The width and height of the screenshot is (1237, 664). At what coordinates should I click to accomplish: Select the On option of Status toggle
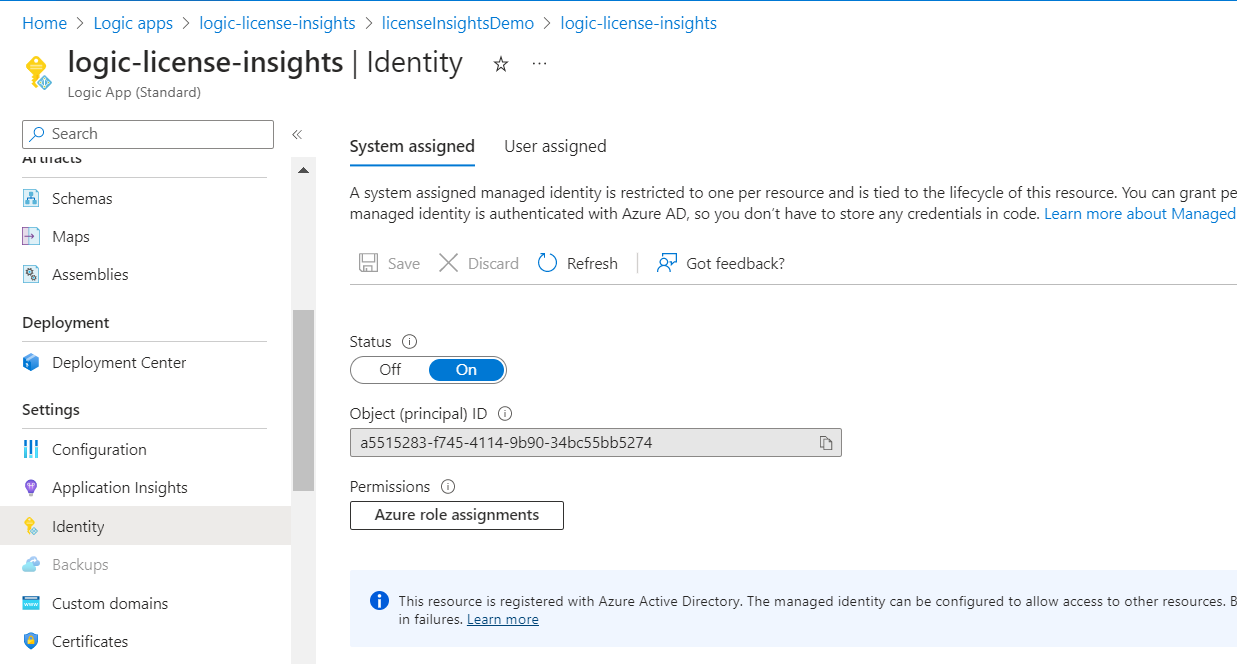click(466, 370)
